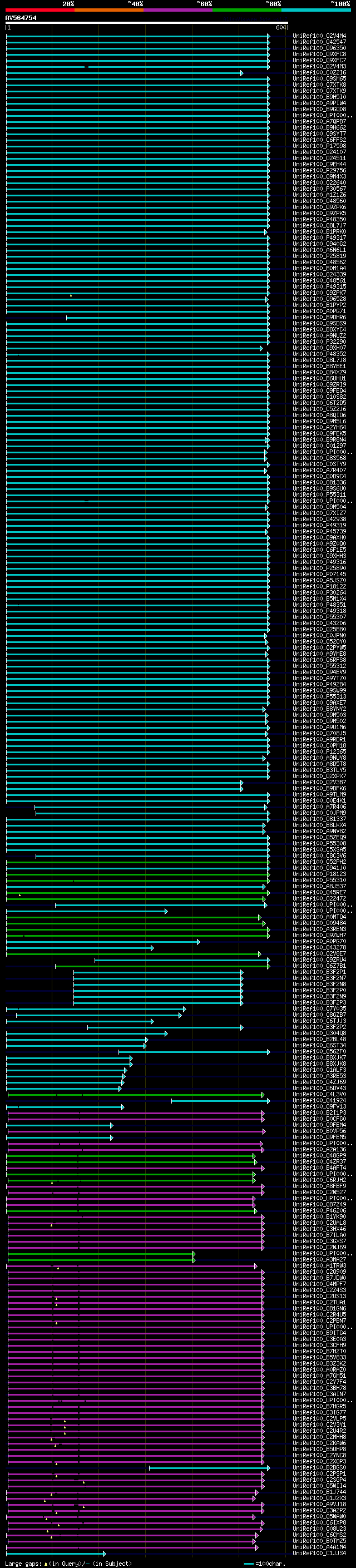Select the UniRef100_Q6DV43 label
The image size is (356, 1568).
pyautogui.click(x=319, y=1089)
